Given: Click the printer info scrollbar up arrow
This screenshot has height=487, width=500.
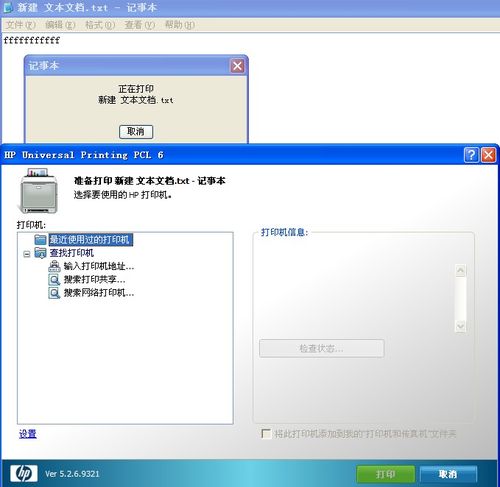Looking at the screenshot, I should pos(460,270).
